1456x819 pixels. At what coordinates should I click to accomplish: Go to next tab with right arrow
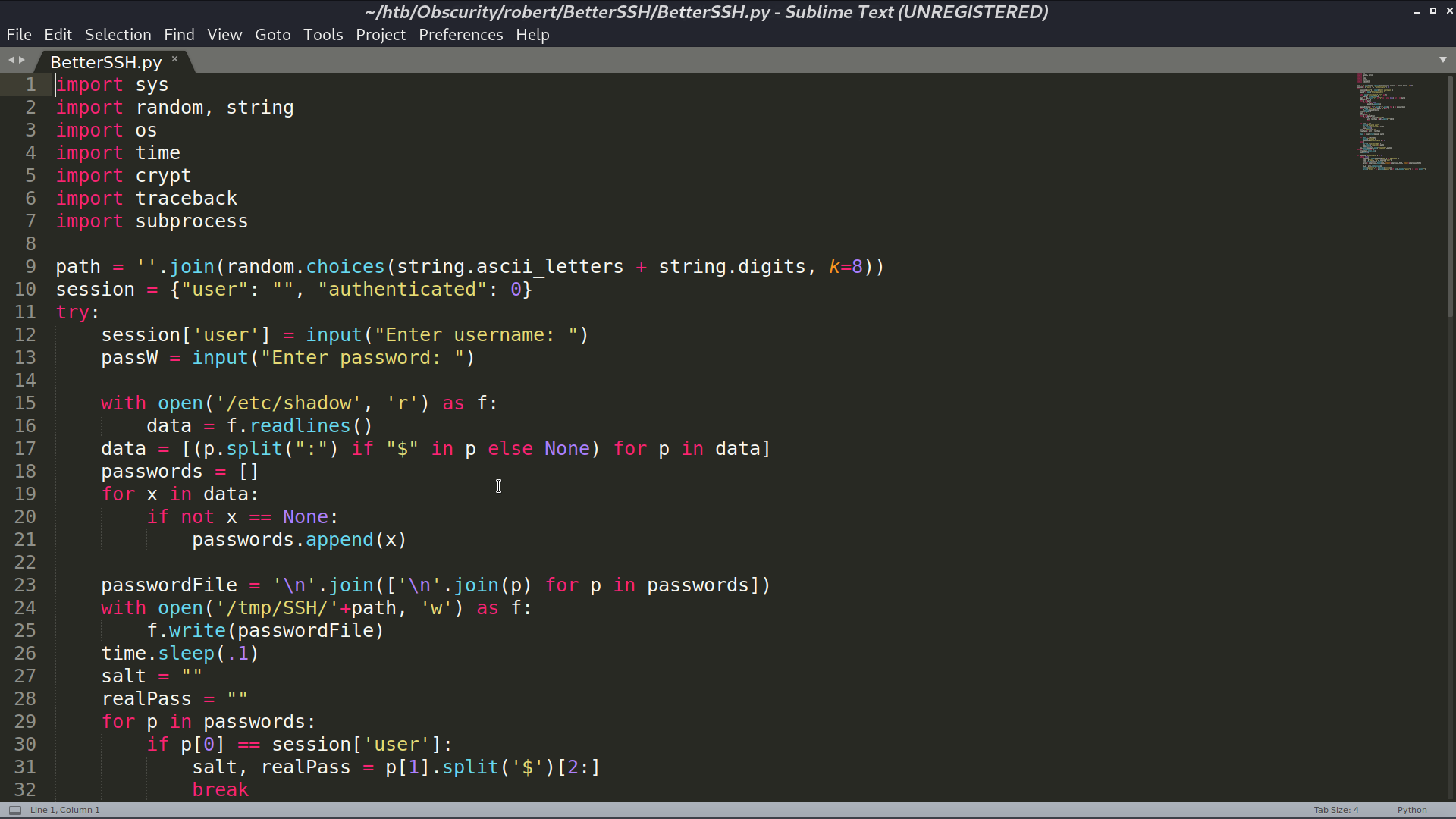tap(21, 60)
